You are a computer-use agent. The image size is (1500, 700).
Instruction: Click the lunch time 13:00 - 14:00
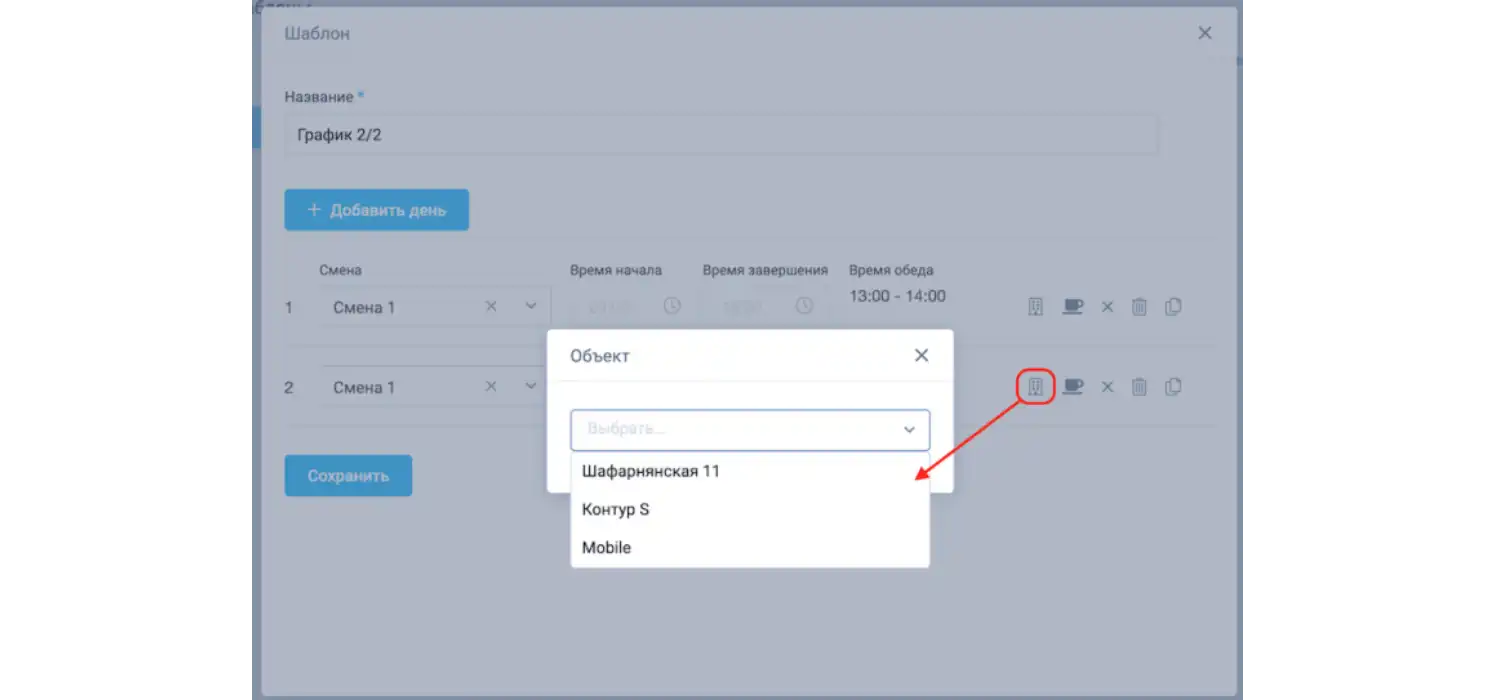897,296
